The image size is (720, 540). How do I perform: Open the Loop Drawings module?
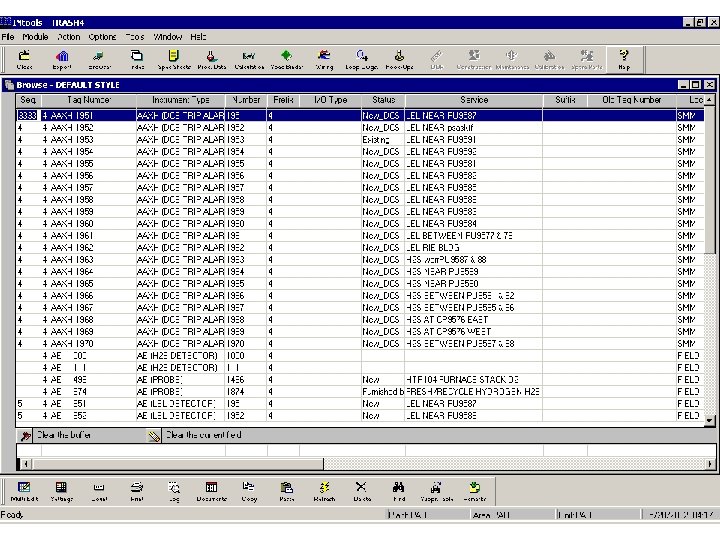pos(362,60)
